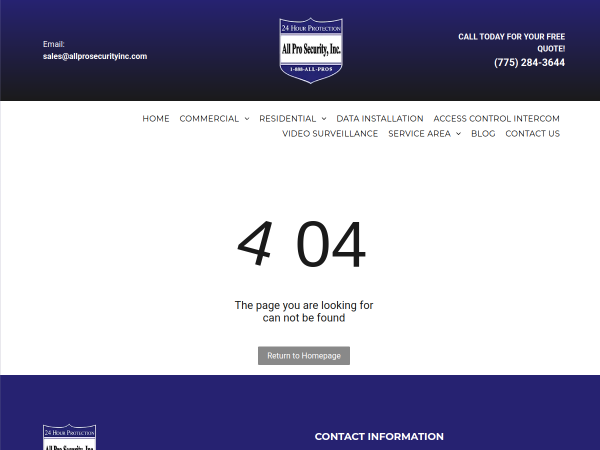Call the (775) 284-3644 phone link

pos(529,62)
